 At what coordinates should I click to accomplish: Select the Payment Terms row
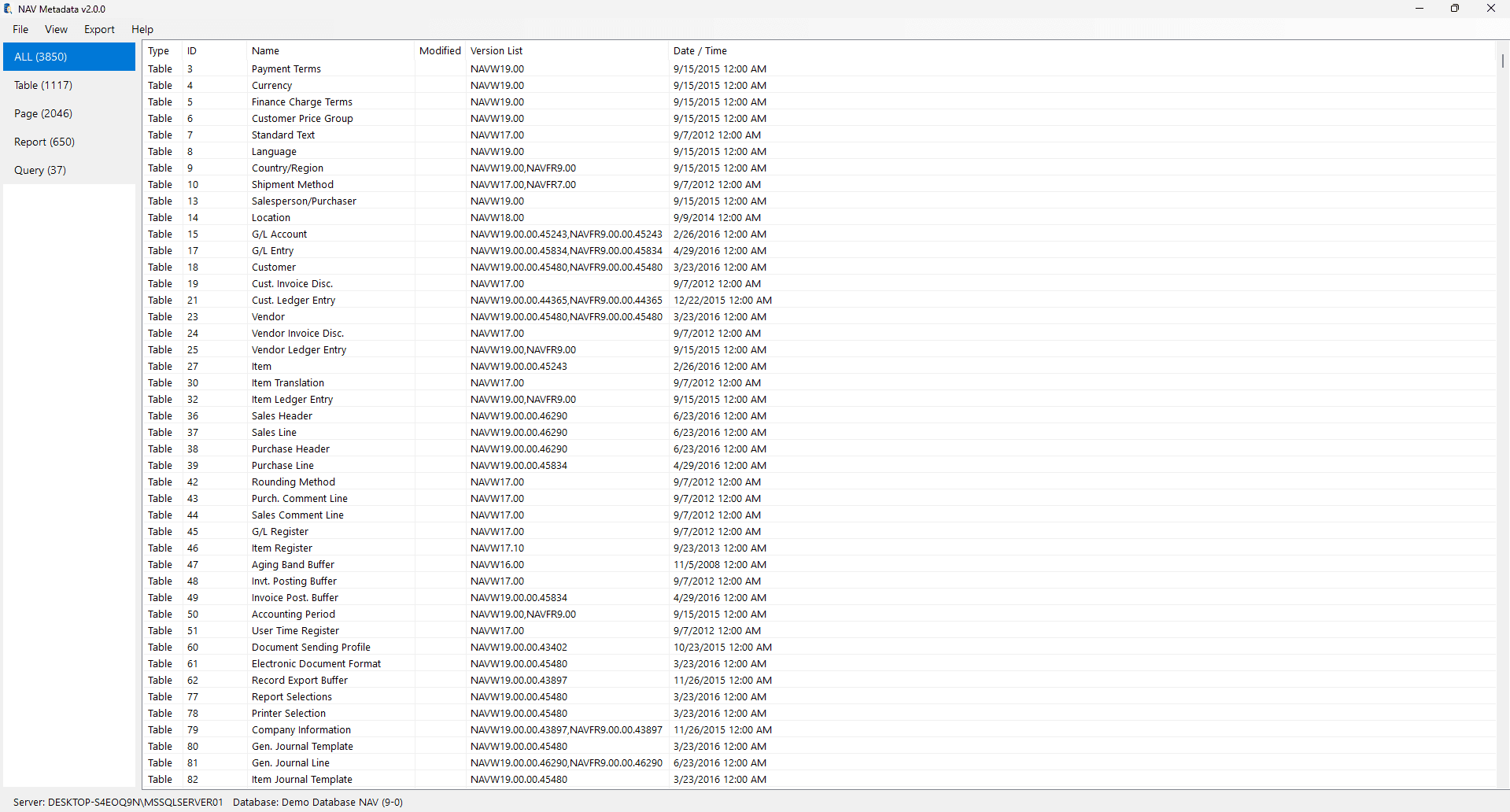click(x=819, y=68)
